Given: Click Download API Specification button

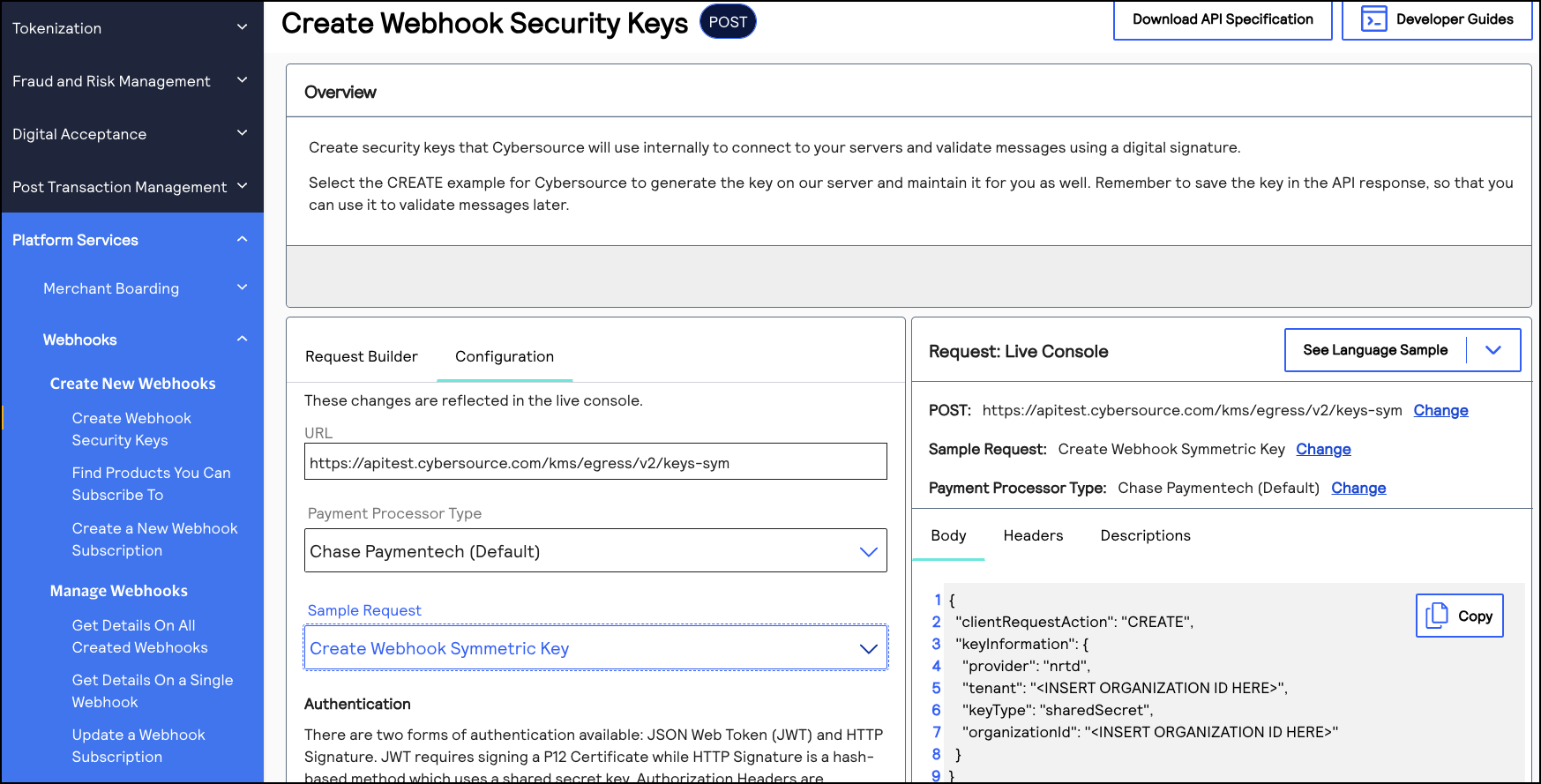Looking at the screenshot, I should [x=1223, y=19].
